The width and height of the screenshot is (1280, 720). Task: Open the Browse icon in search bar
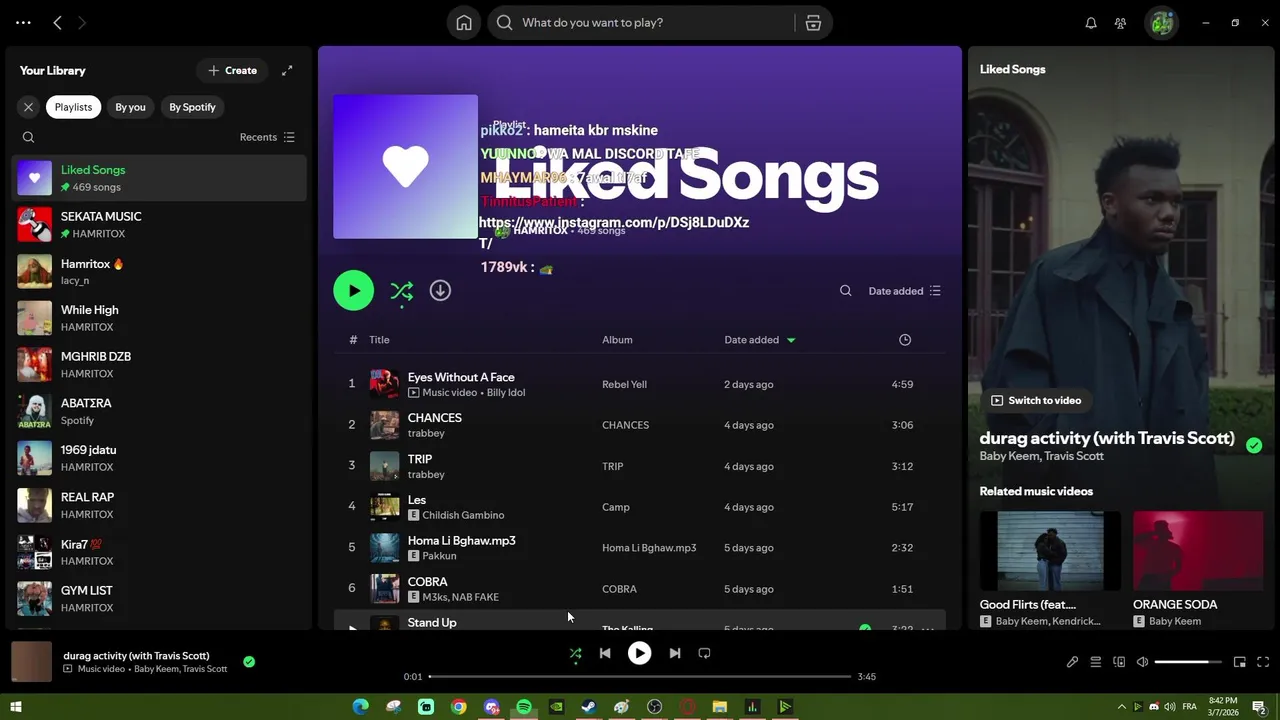pyautogui.click(x=813, y=23)
